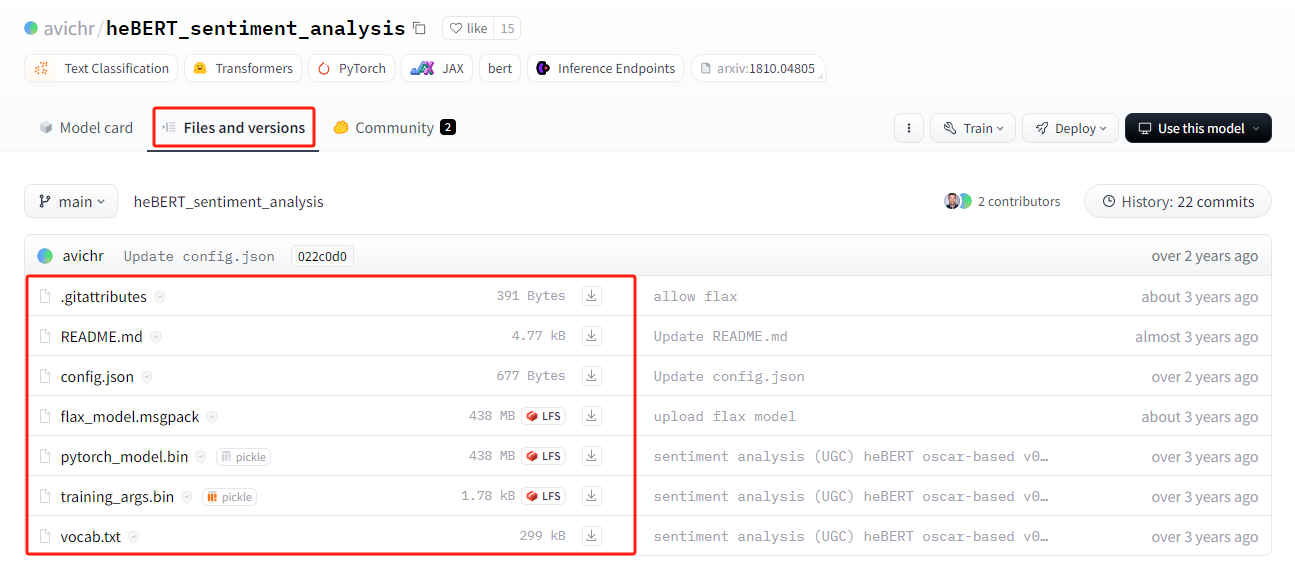
Task: Click the safety scan icon beside training_args.bin
Action: 187,497
